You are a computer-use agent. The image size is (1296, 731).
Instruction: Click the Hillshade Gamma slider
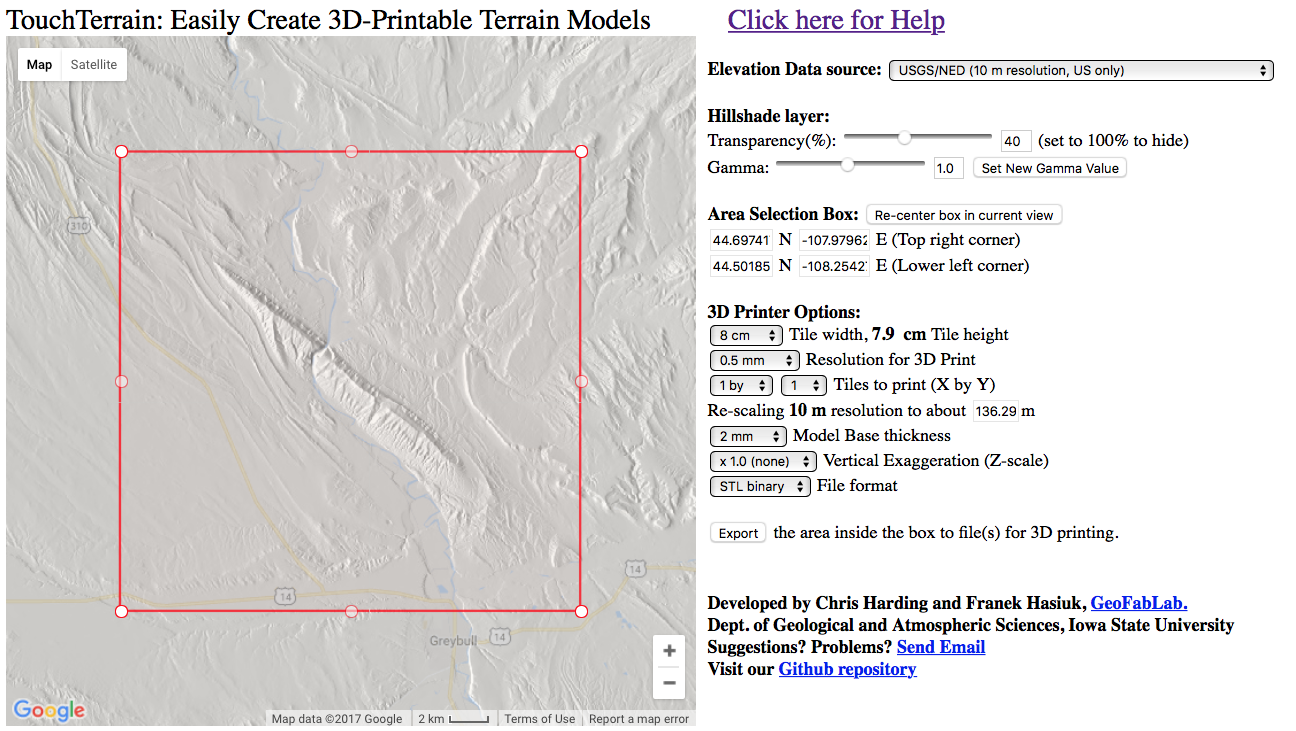tap(850, 165)
